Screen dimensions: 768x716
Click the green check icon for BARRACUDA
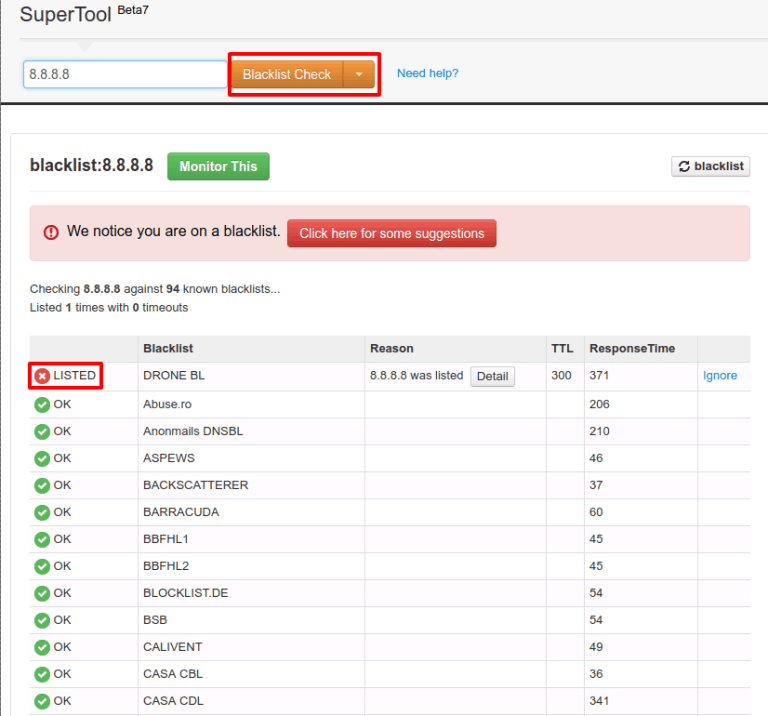pos(42,513)
